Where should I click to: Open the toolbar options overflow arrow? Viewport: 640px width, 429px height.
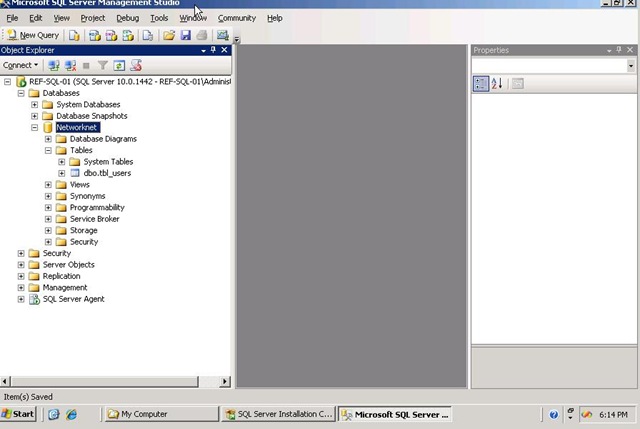coord(237,39)
